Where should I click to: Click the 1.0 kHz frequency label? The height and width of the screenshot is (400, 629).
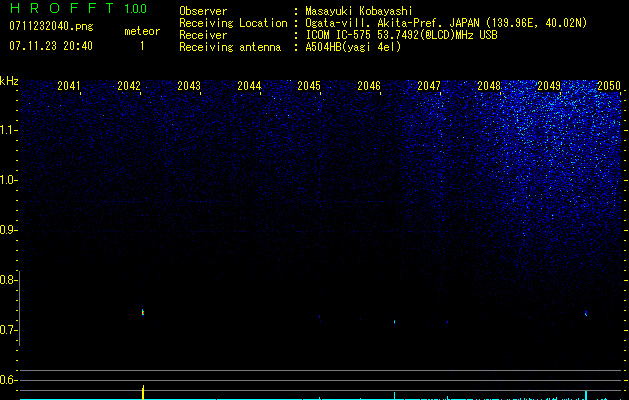9,180
